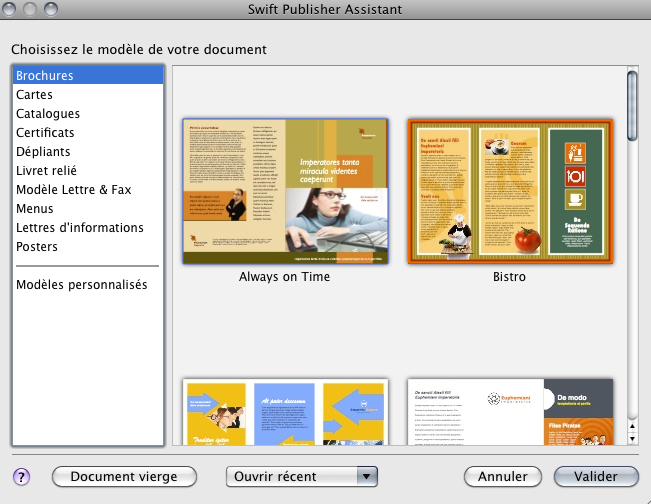Select Lettres d'informations category
651x504 pixels.
click(x=79, y=228)
